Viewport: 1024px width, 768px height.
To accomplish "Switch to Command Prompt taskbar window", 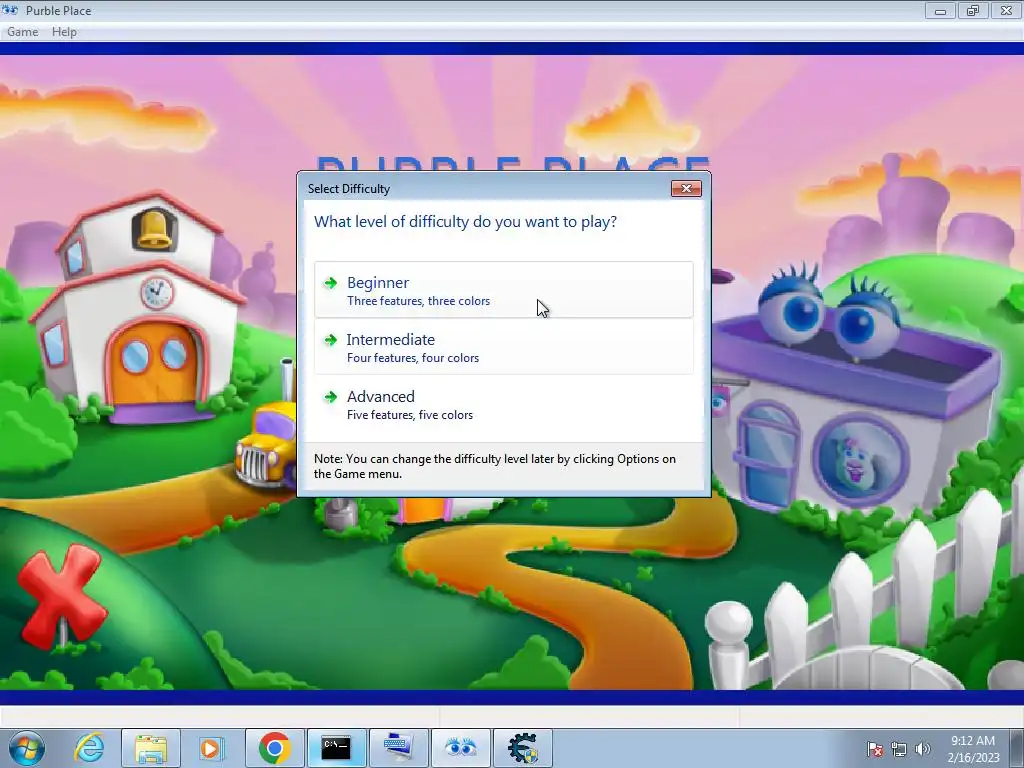I will tap(336, 748).
